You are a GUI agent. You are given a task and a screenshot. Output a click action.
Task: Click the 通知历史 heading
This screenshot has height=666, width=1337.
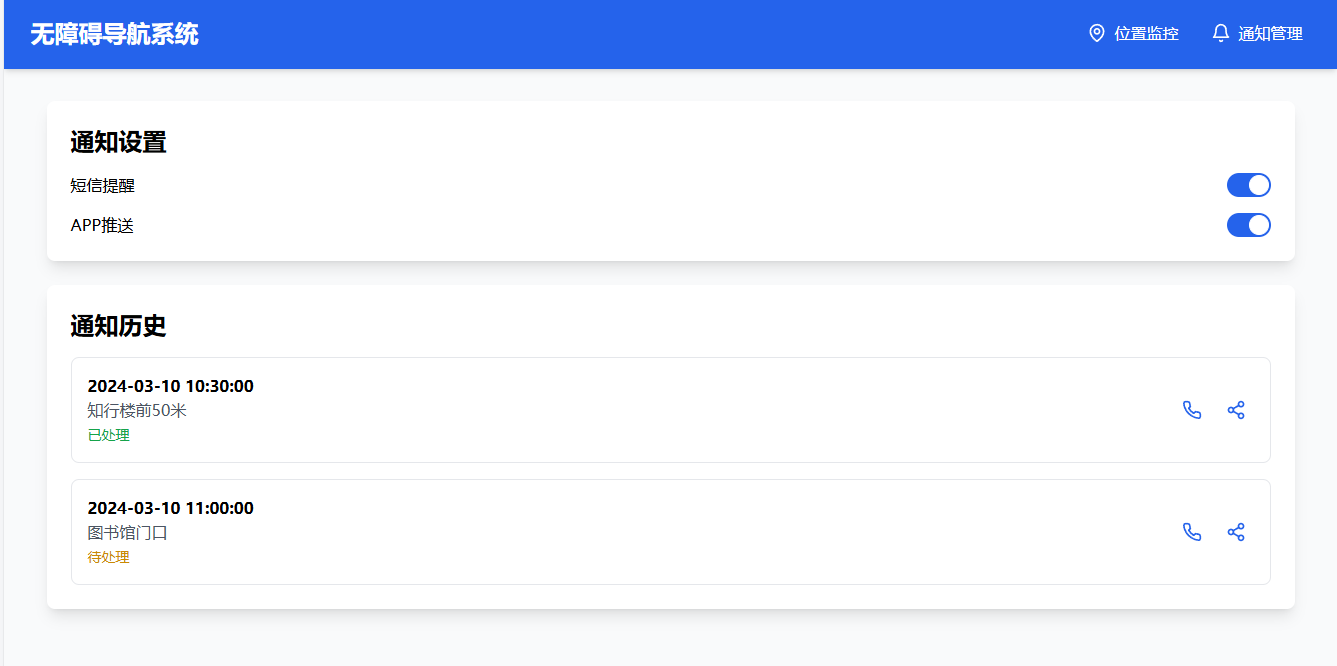tap(118, 326)
